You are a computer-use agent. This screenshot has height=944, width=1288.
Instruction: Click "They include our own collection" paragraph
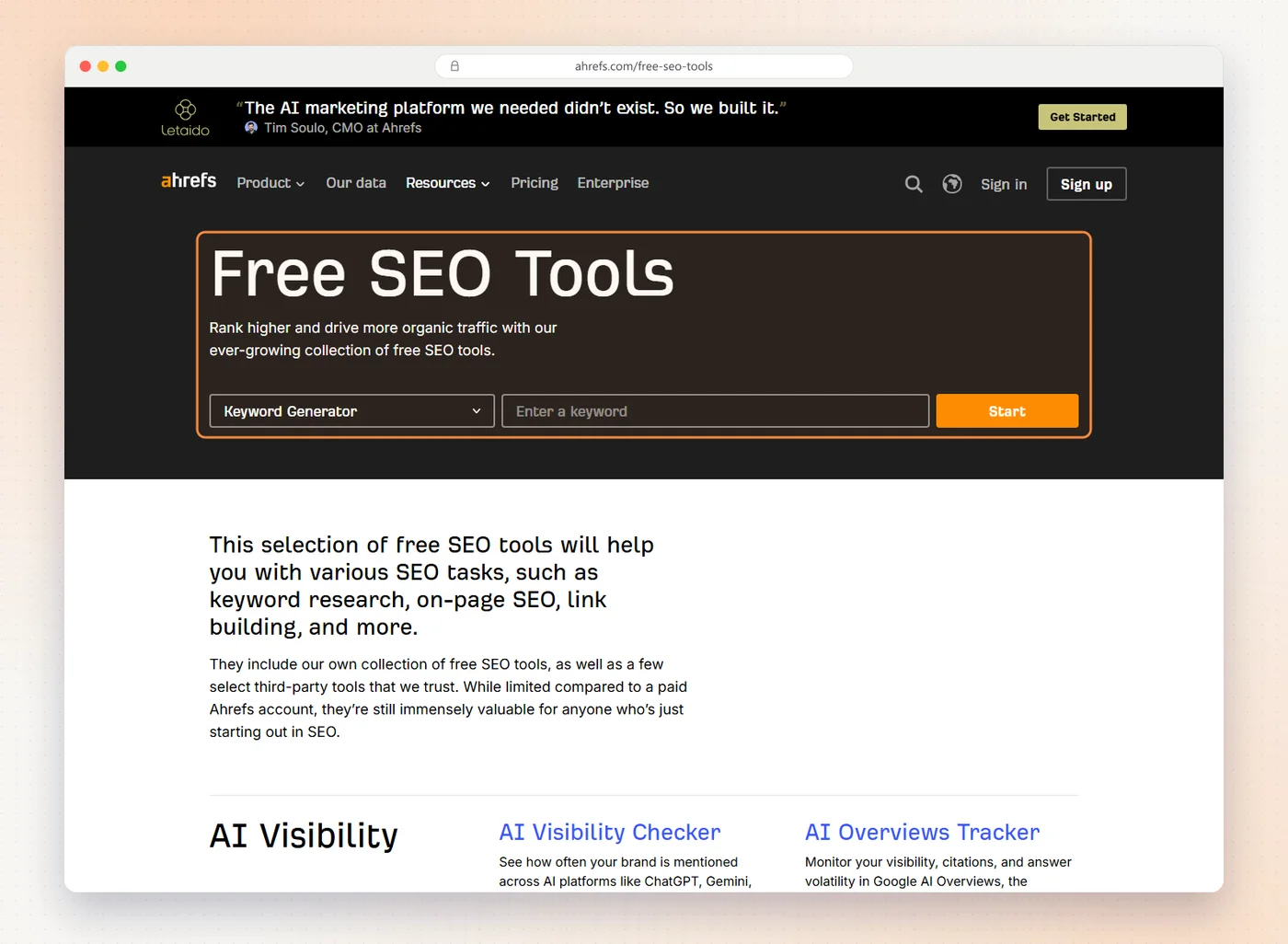click(x=448, y=698)
